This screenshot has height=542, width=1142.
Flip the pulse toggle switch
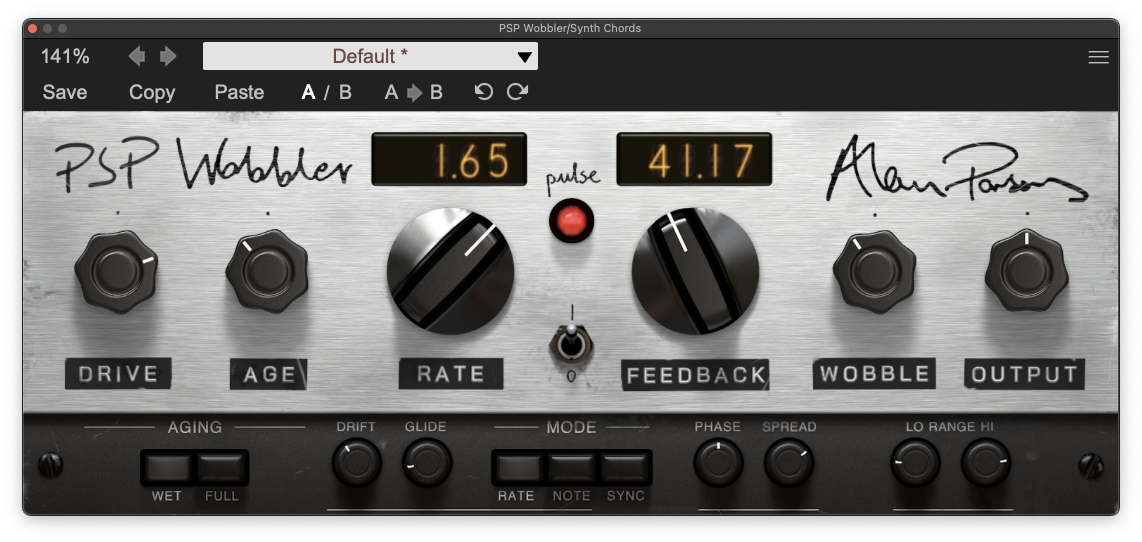click(x=572, y=341)
